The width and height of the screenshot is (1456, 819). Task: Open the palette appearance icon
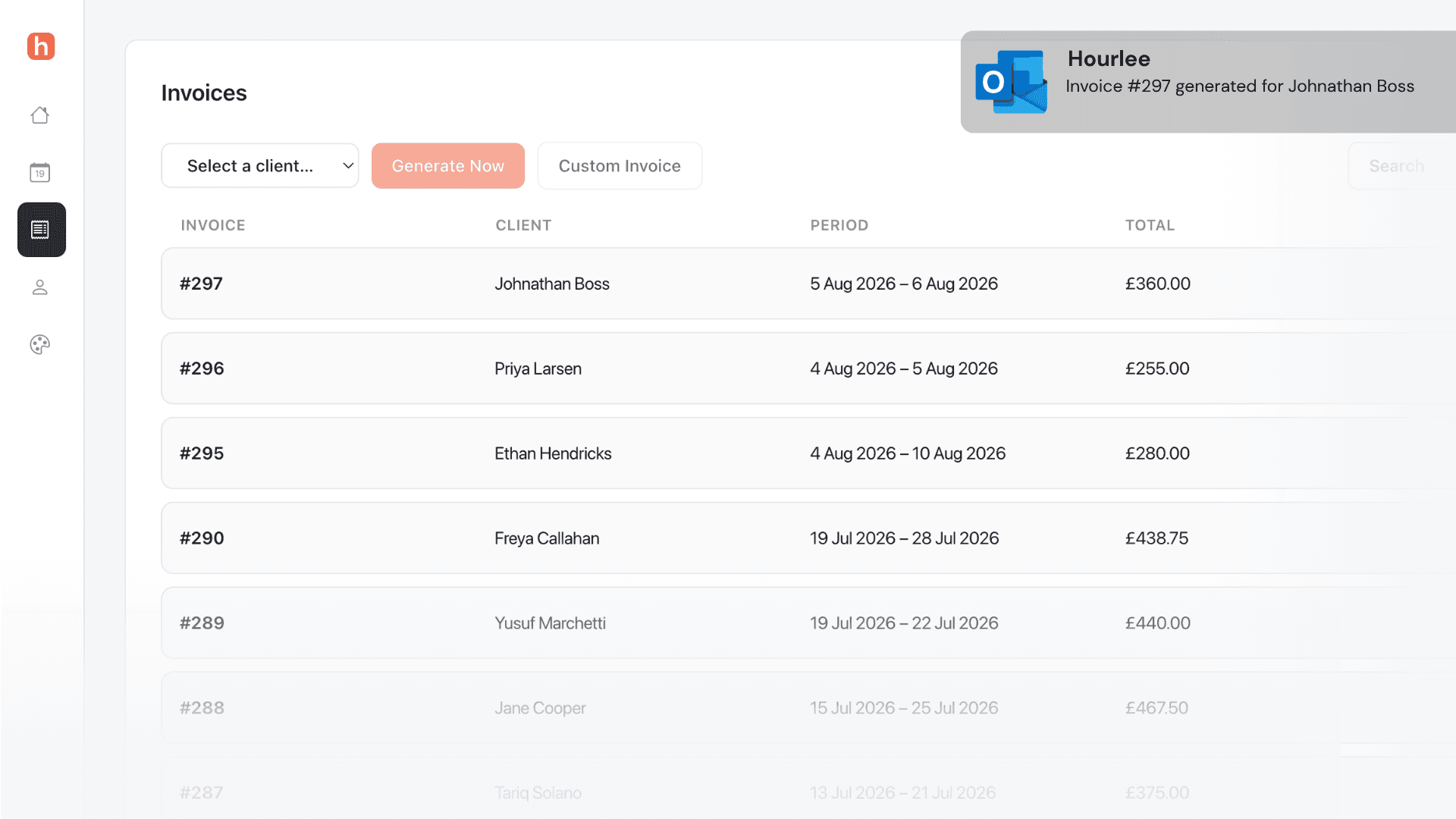point(40,344)
